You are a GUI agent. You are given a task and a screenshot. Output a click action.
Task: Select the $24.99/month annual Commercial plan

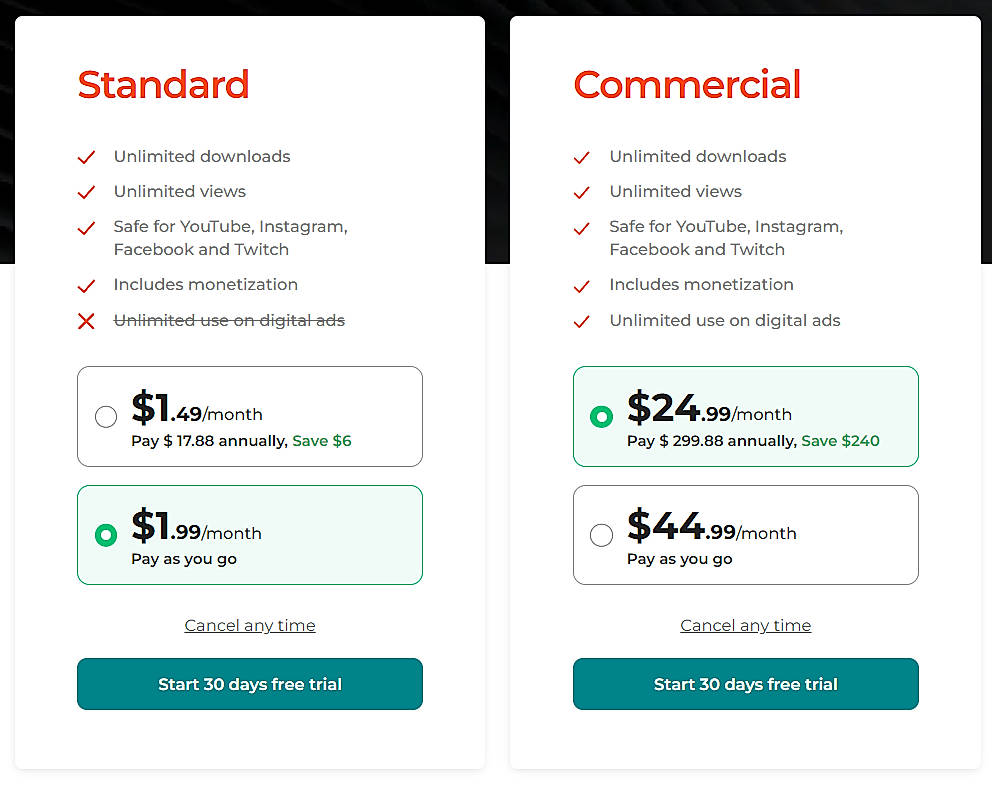[601, 417]
